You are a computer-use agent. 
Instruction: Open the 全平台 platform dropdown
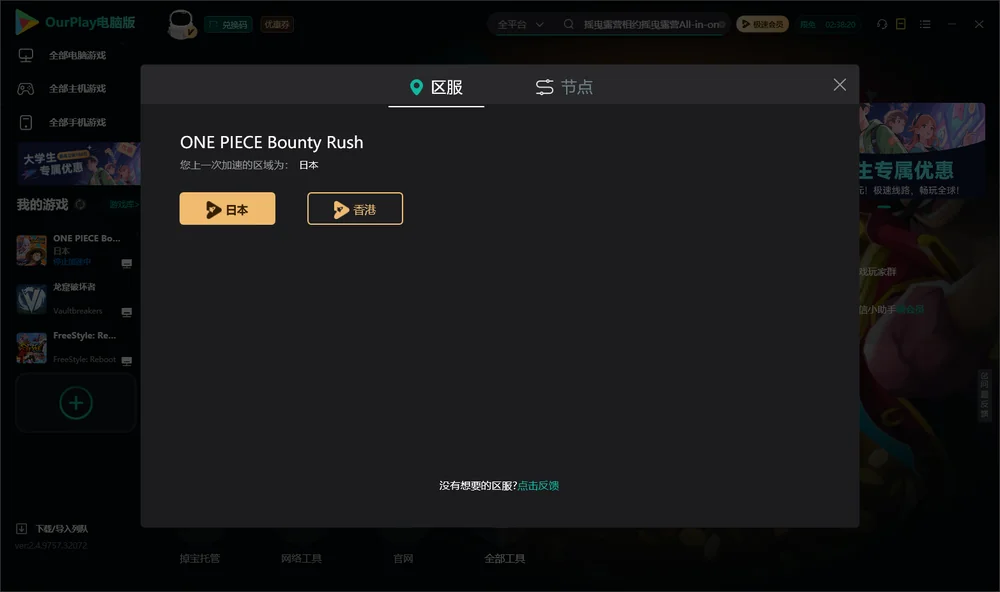coord(520,24)
